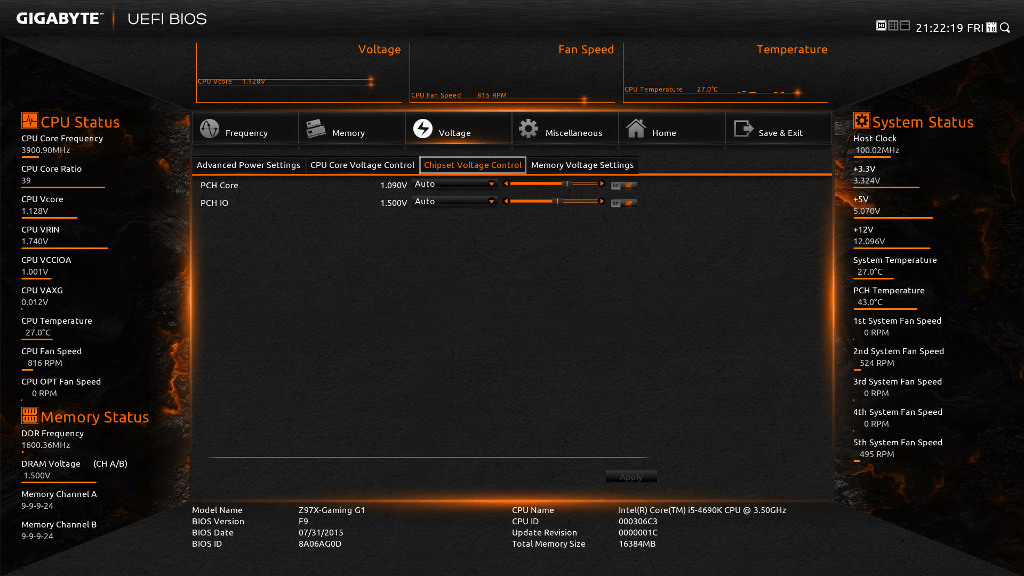The height and width of the screenshot is (576, 1024).
Task: Click the +3.3V reading 3.324V
Action: click(867, 181)
